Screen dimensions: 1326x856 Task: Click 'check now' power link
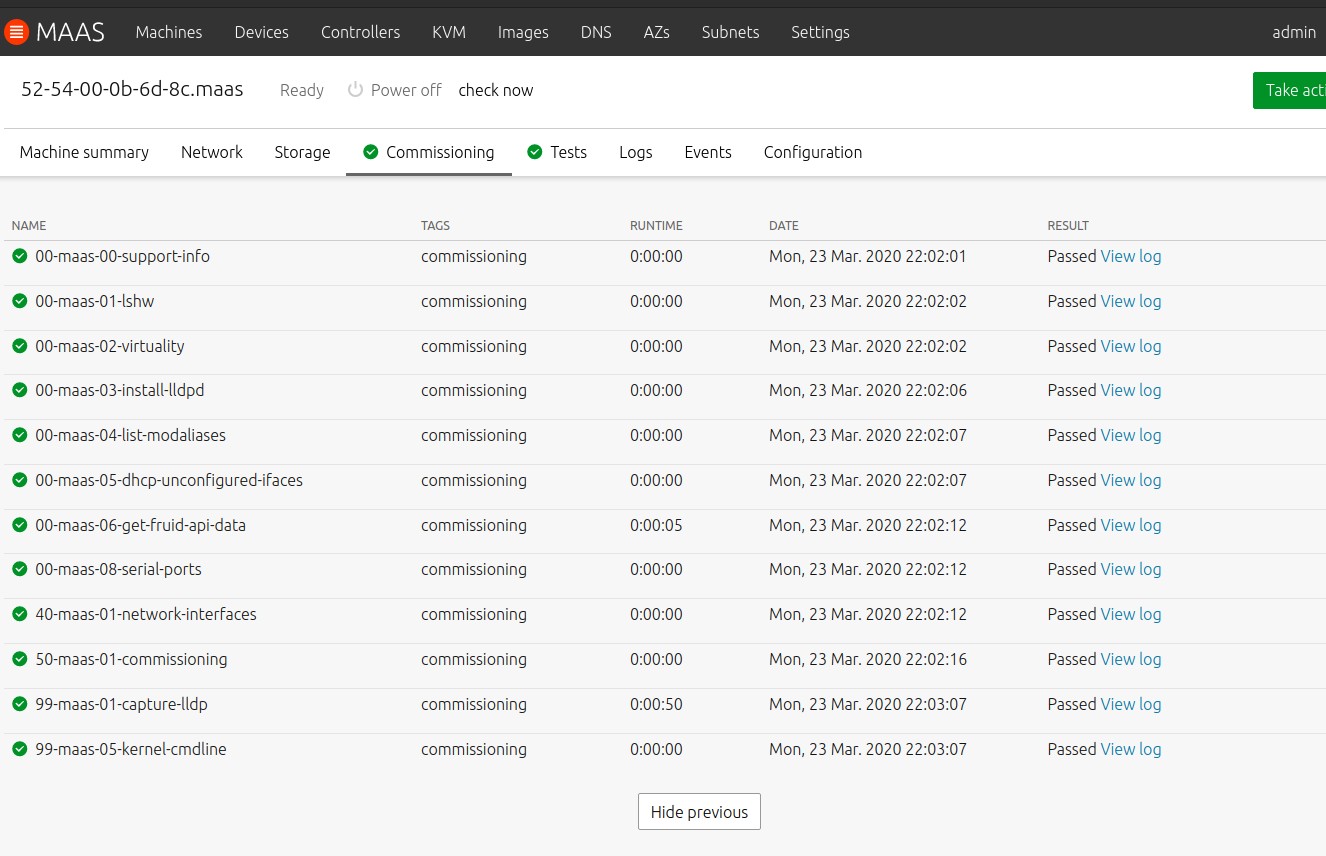tap(496, 90)
